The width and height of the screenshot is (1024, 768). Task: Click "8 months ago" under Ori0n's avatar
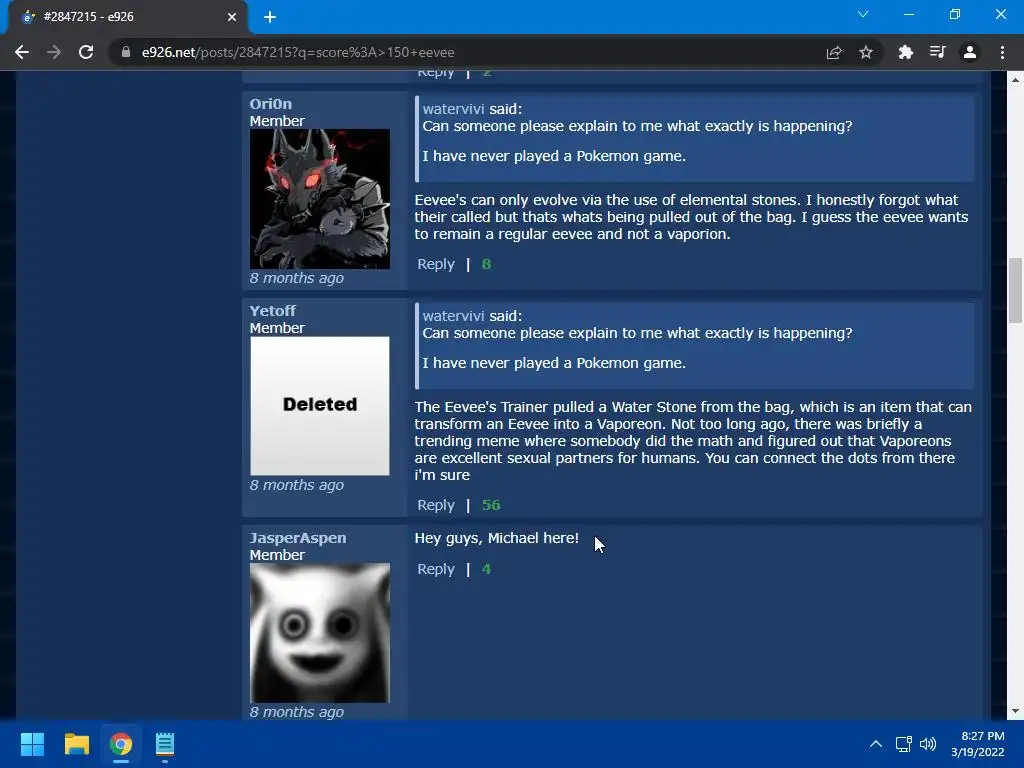(296, 278)
